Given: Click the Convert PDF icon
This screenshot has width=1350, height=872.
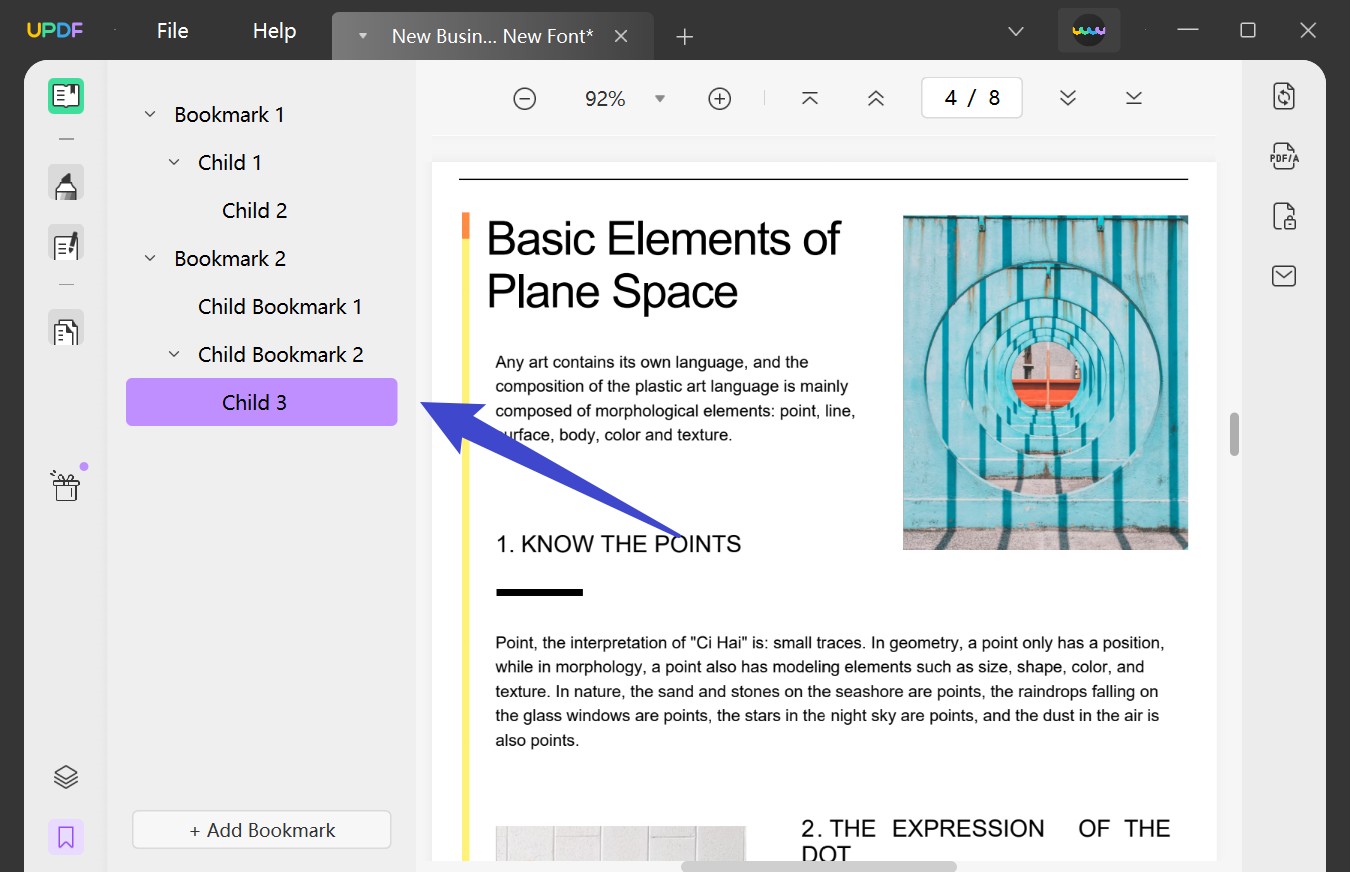Looking at the screenshot, I should tap(1284, 96).
